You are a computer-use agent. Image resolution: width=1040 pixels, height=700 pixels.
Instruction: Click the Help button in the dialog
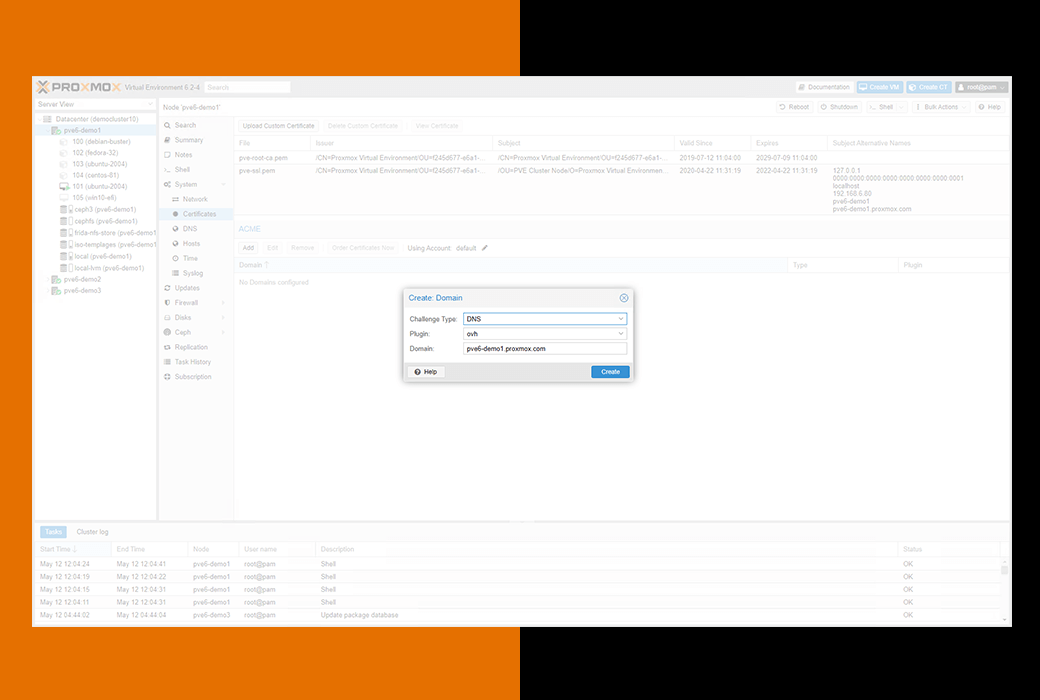[426, 372]
